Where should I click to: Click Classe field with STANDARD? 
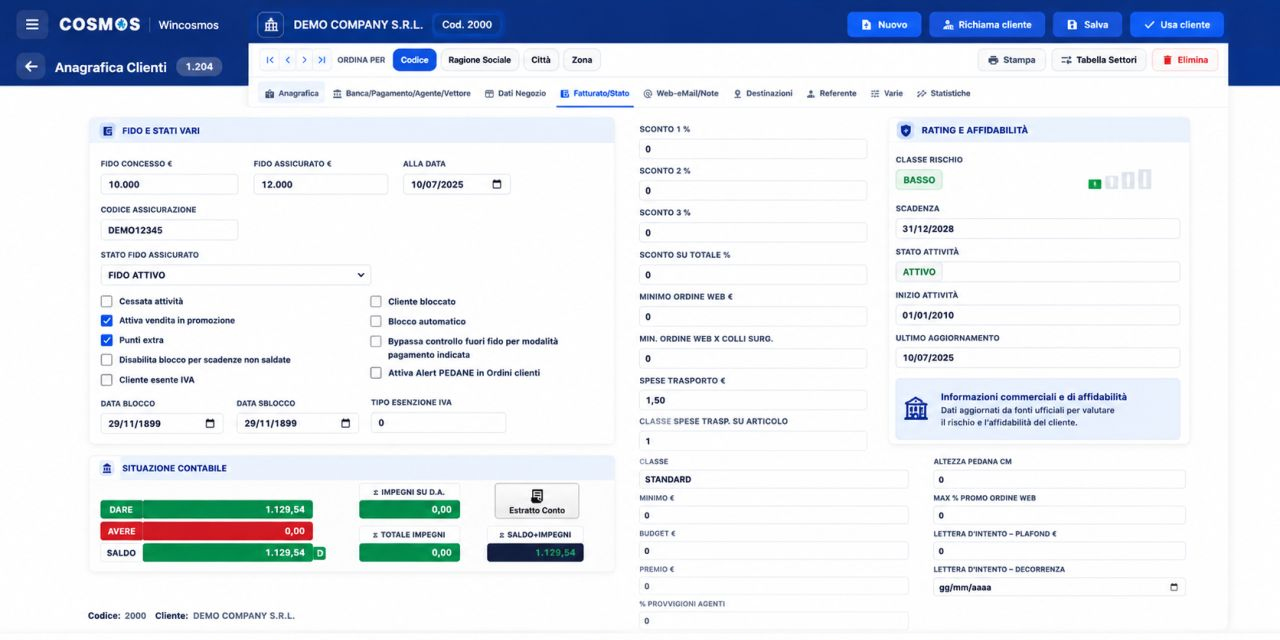[x=774, y=479]
